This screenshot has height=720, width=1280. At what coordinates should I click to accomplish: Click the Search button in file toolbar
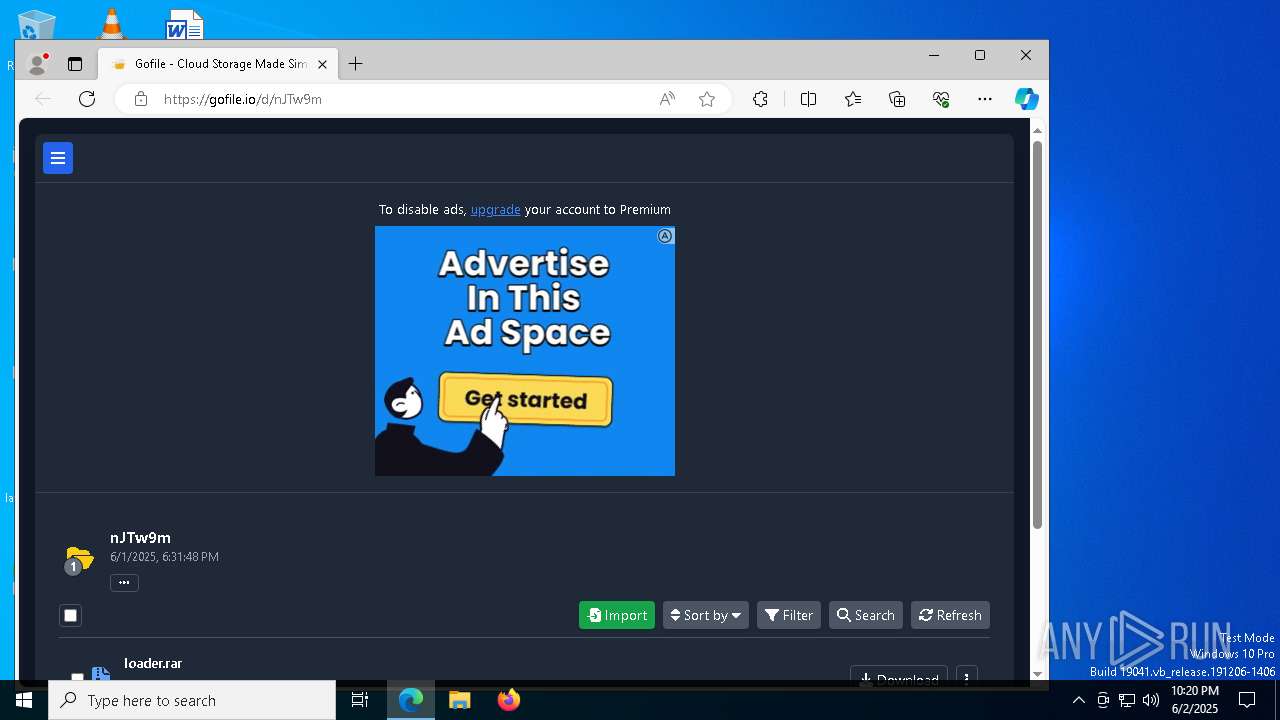[x=866, y=615]
